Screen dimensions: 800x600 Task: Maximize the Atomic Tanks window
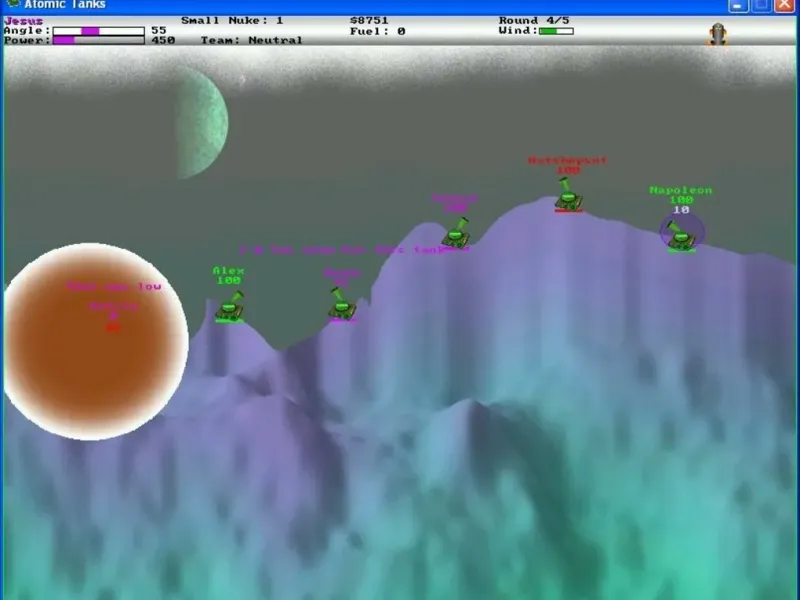pos(761,5)
